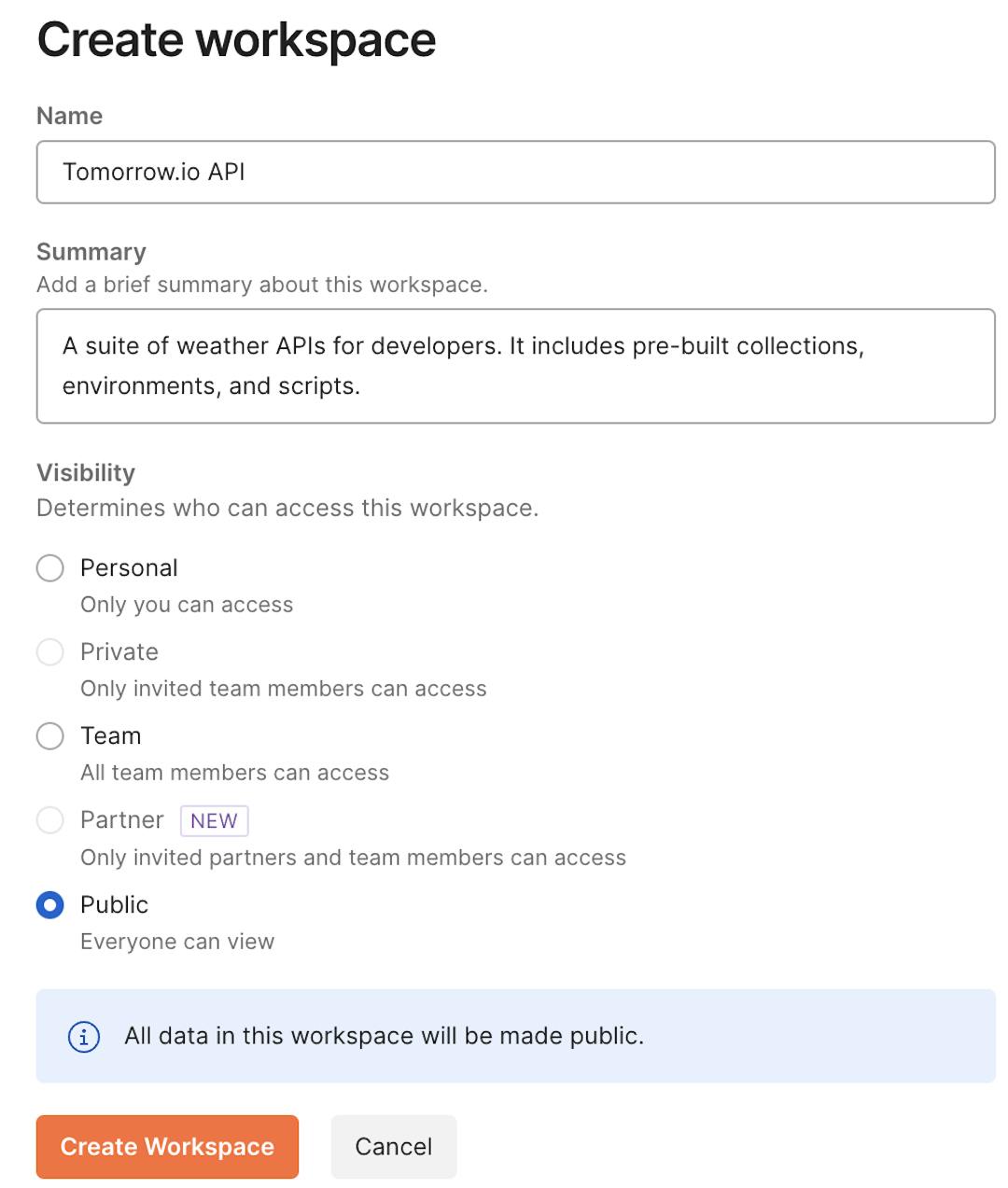Click the "Create workspace" page heading
1008x1188 pixels.
coord(236,40)
